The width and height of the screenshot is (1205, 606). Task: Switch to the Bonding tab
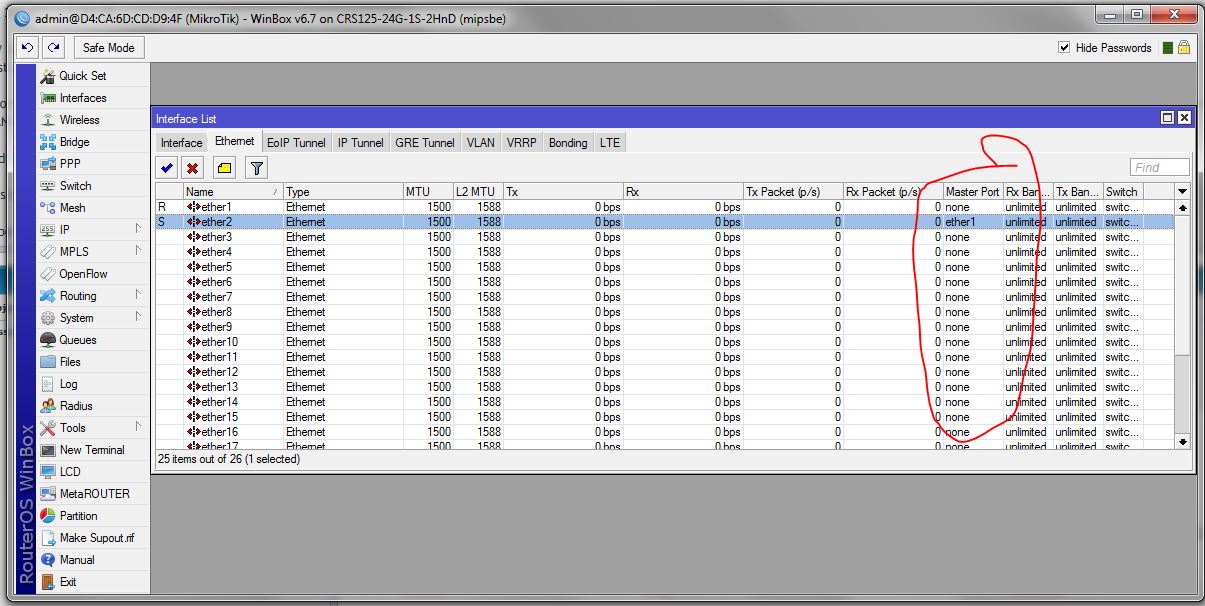click(568, 143)
